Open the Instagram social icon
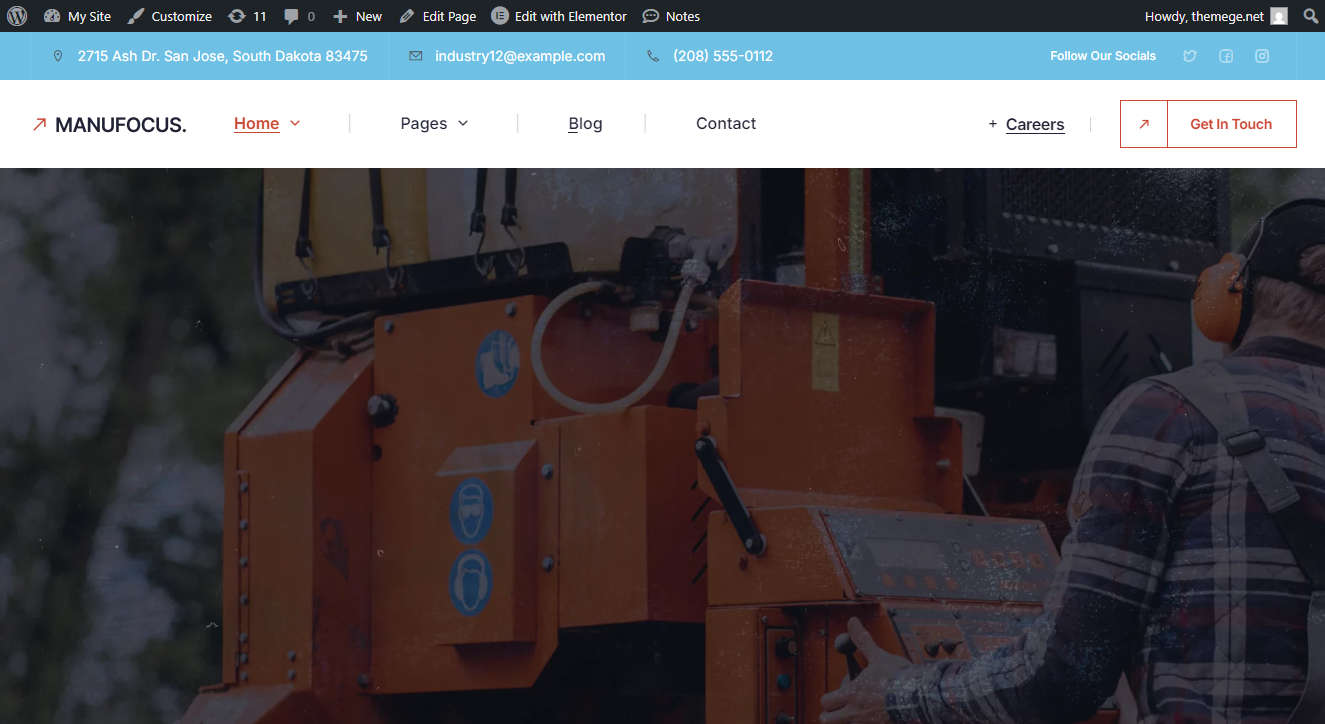1325x724 pixels. 1262,56
